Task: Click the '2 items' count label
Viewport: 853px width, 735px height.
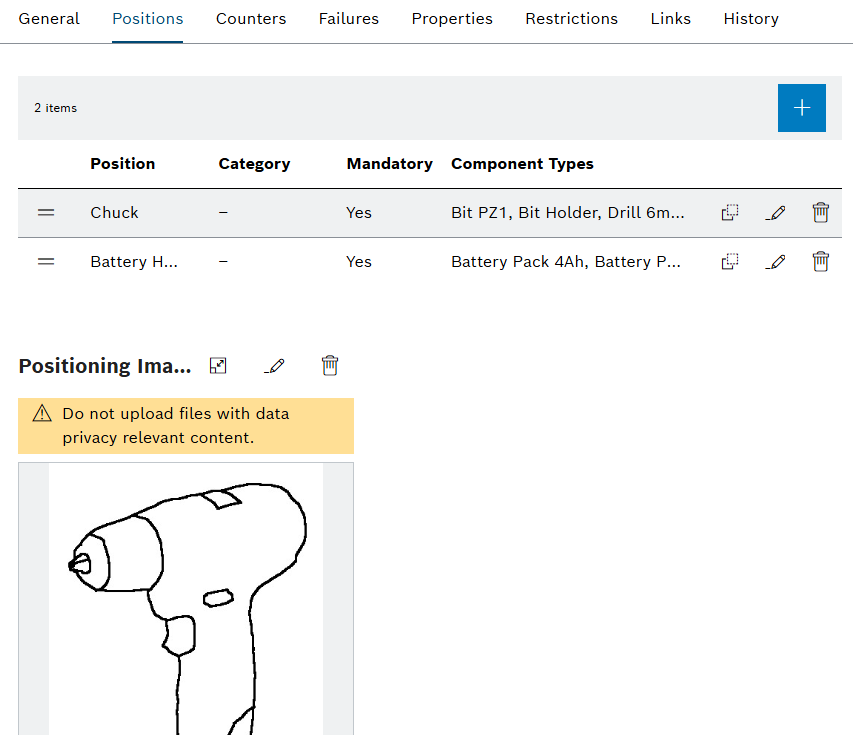Action: pyautogui.click(x=55, y=108)
